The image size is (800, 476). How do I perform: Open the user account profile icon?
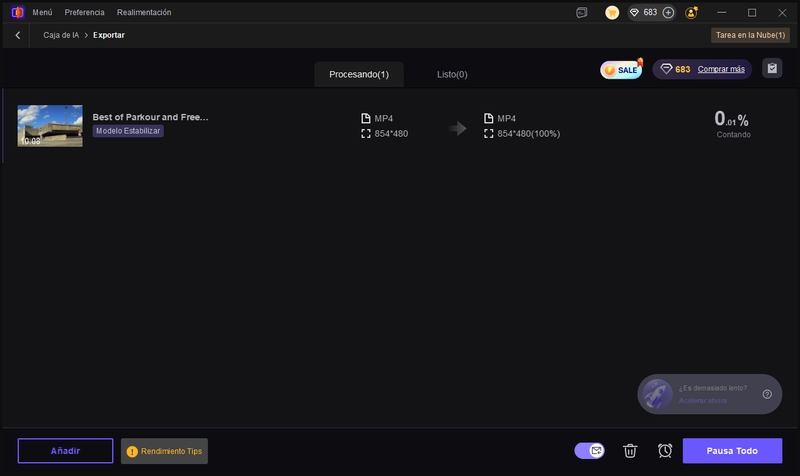coord(691,13)
